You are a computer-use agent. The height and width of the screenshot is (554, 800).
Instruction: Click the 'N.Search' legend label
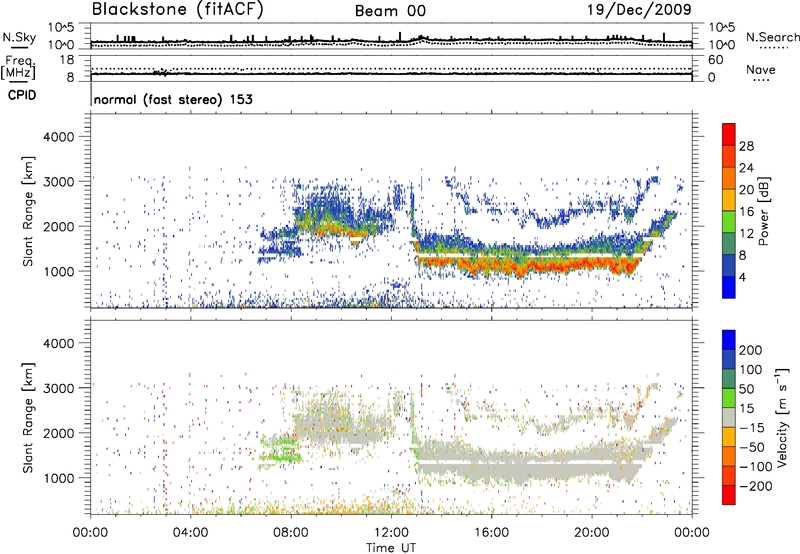pyautogui.click(x=772, y=37)
